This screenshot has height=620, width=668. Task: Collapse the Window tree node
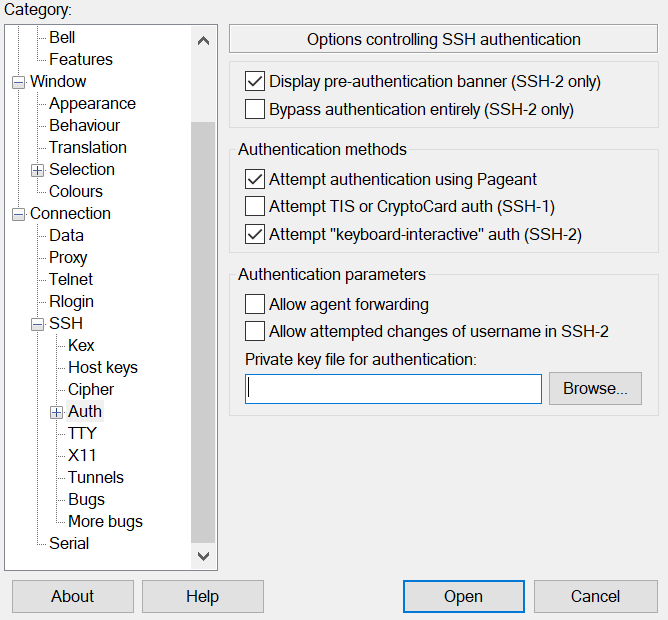[x=18, y=82]
